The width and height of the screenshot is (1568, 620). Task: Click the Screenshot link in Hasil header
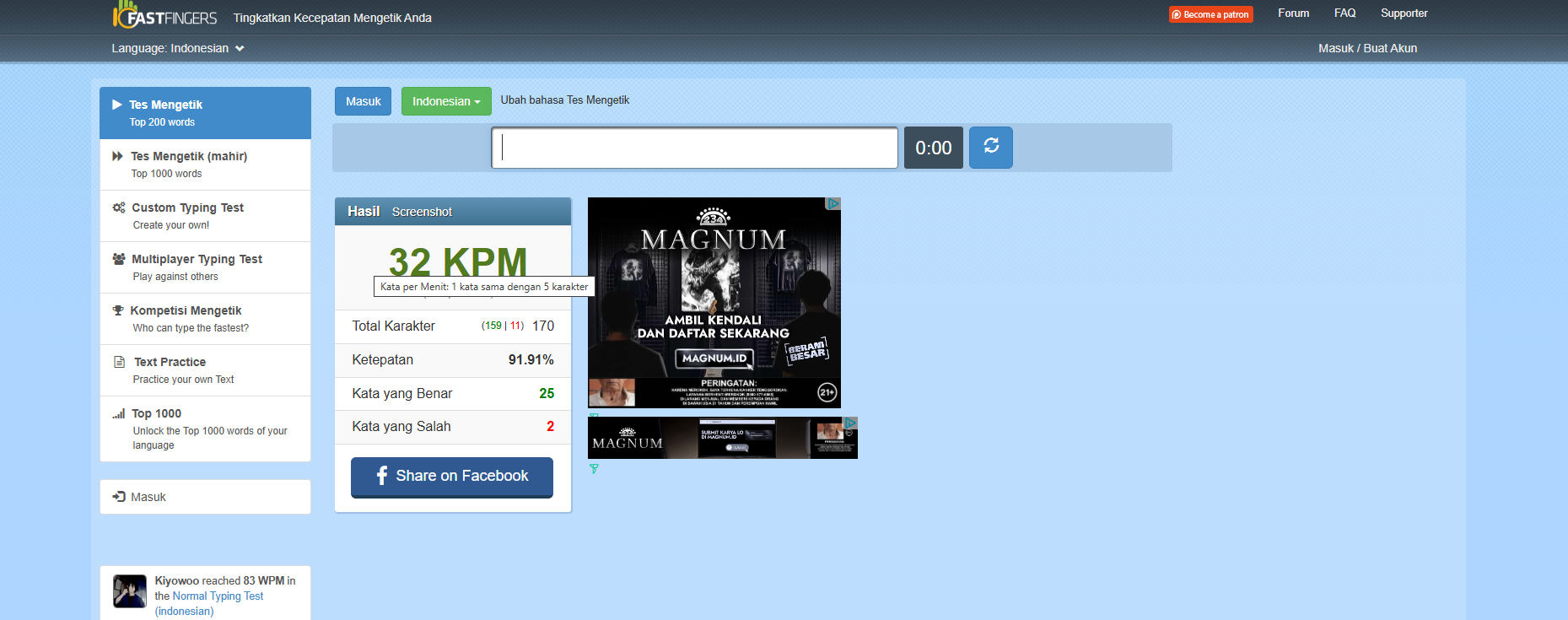click(422, 212)
